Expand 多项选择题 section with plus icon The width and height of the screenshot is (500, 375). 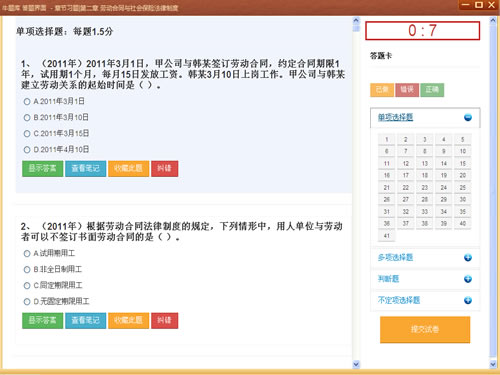coord(468,258)
